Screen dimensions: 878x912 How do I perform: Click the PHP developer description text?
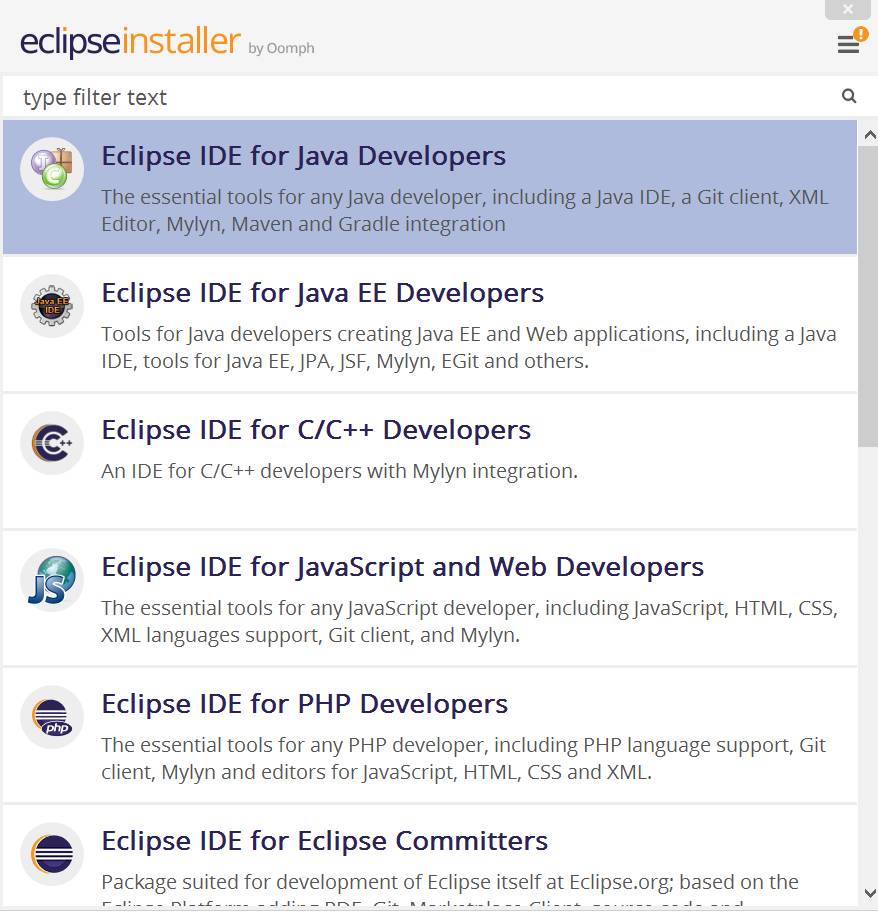tap(463, 758)
